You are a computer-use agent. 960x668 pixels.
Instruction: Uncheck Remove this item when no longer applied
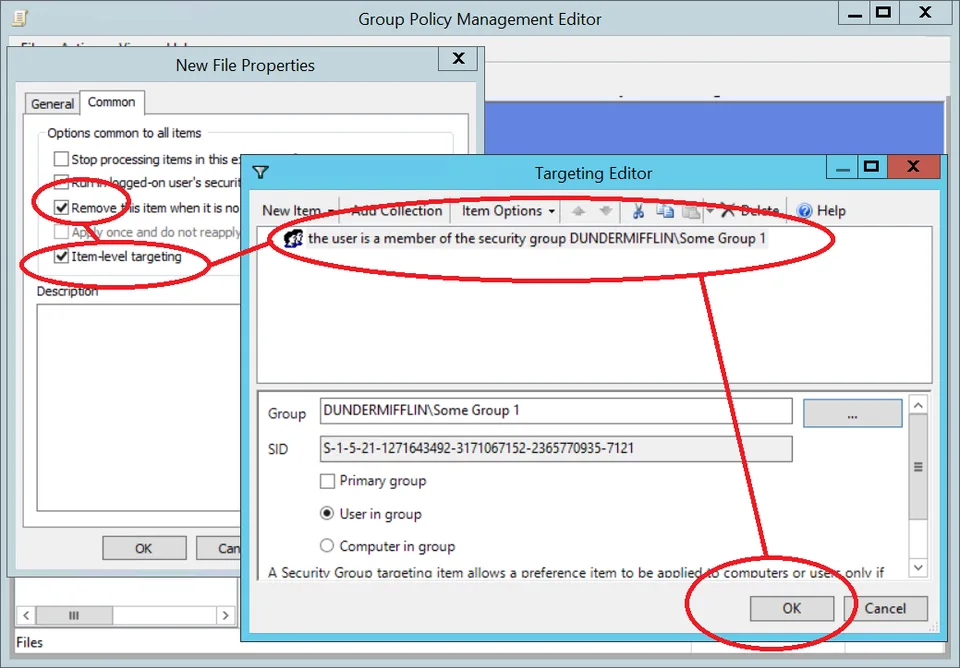click(x=61, y=208)
